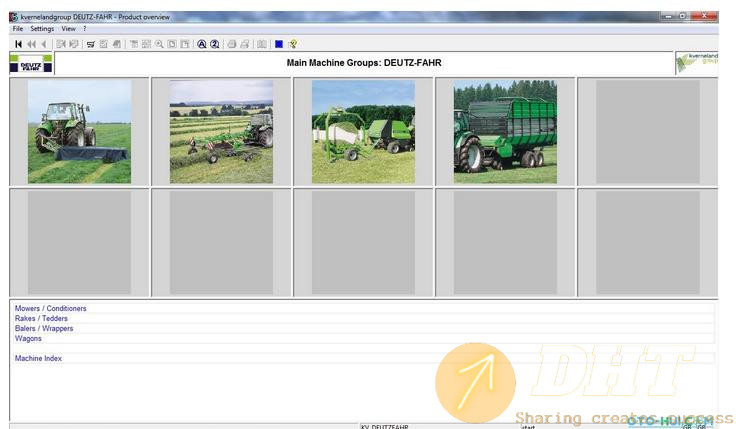Open the ? help menu

84,29
